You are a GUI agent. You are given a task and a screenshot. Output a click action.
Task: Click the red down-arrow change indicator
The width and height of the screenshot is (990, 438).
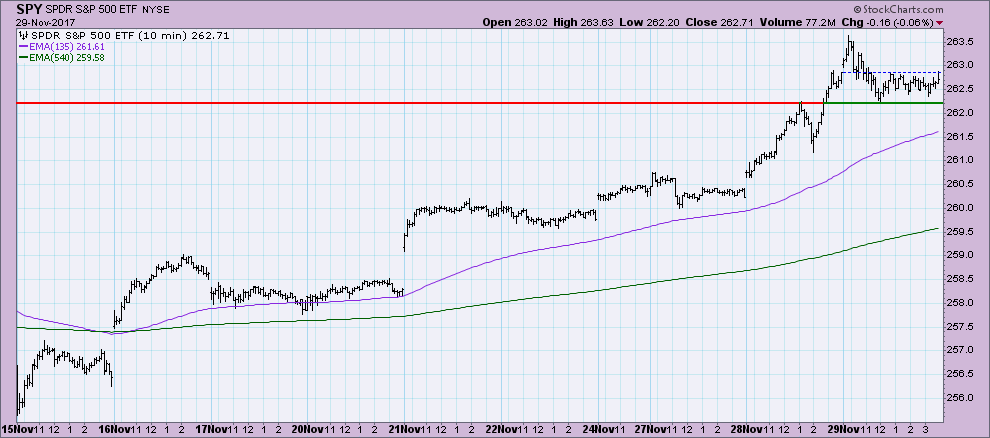click(x=940, y=23)
